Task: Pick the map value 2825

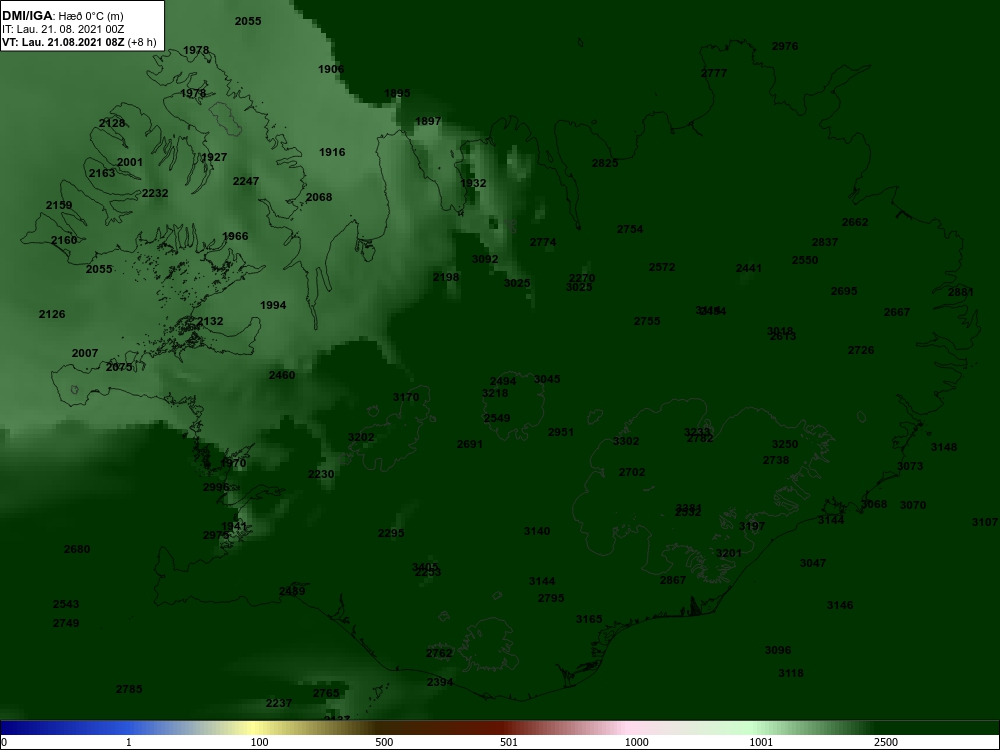Action: [x=605, y=163]
